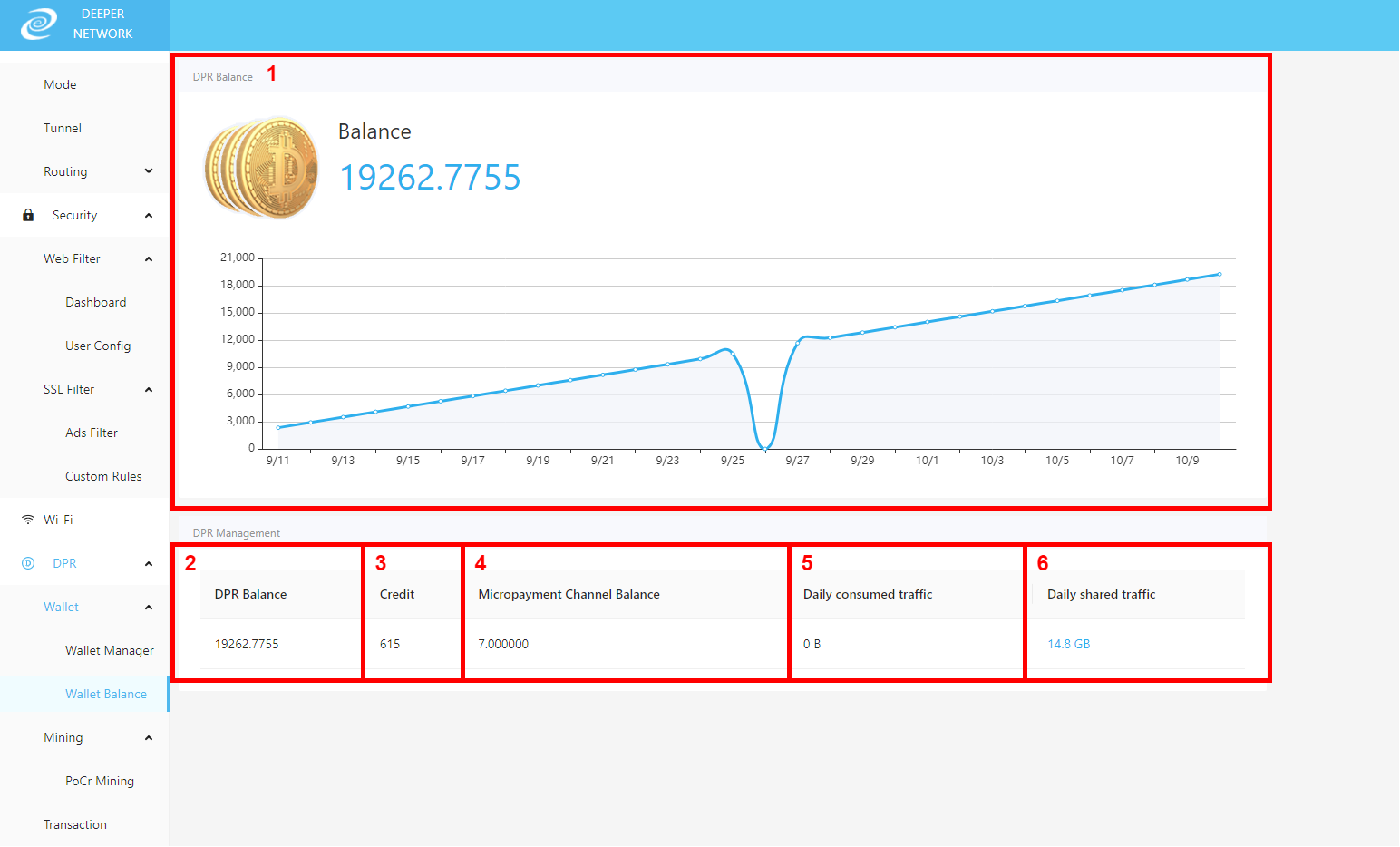The height and width of the screenshot is (847, 1400).
Task: Click the Security lock icon
Action: [28, 215]
